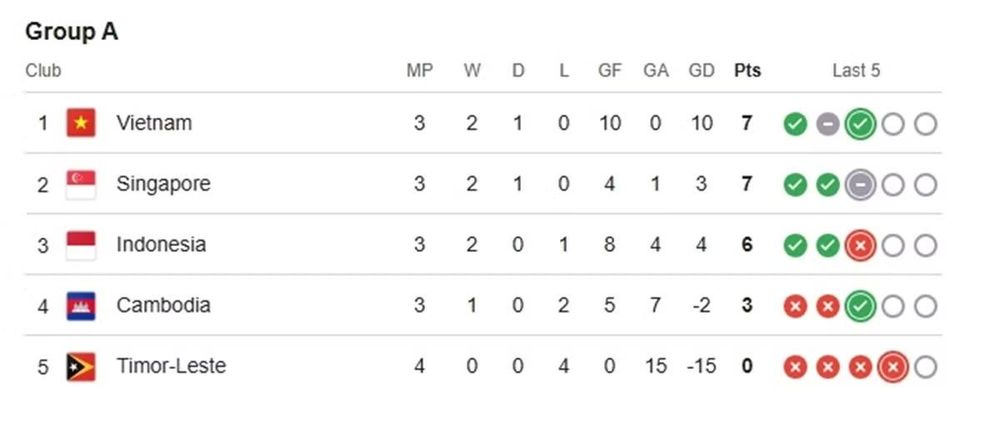
Task: Click the Vietnam flag icon
Action: (81, 123)
